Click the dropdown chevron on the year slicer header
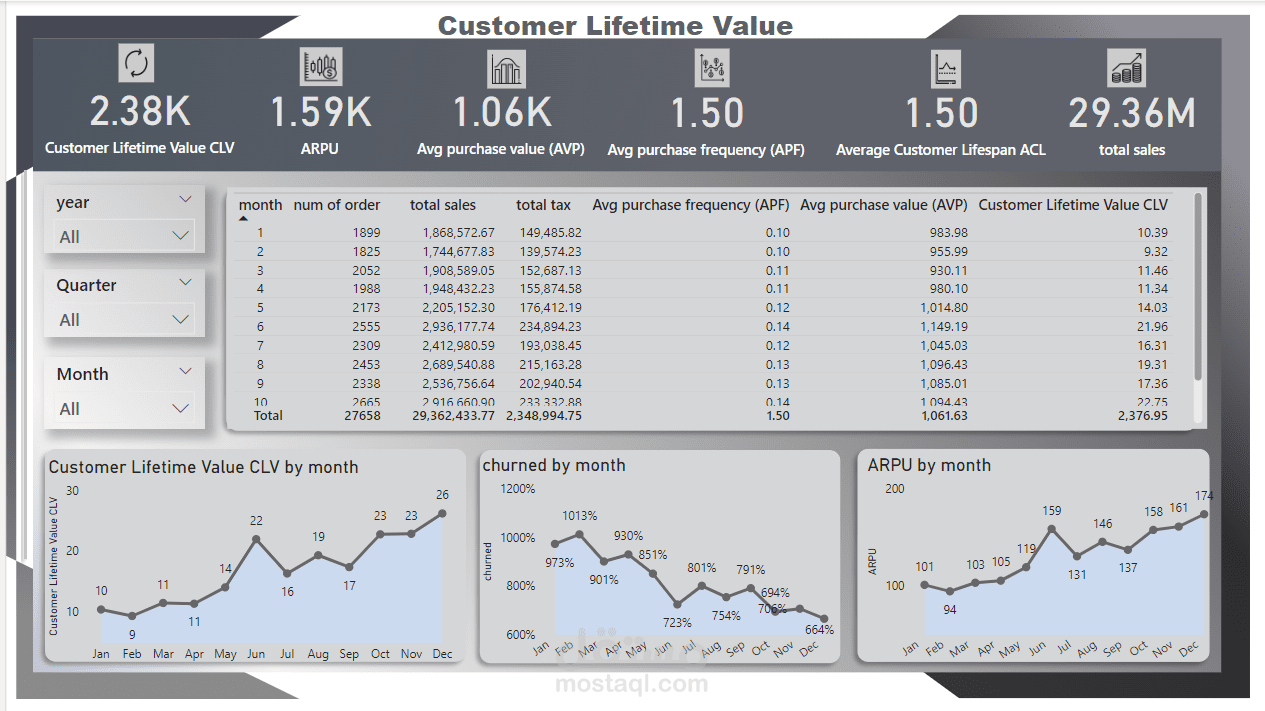1265x711 pixels. click(185, 199)
